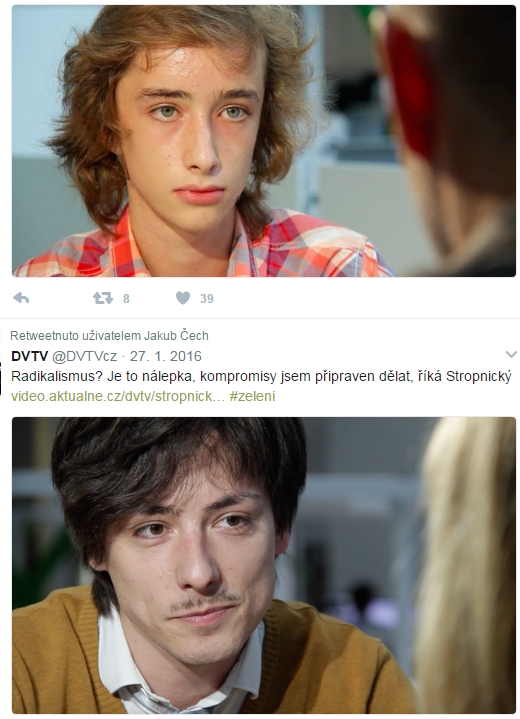This screenshot has width=520, height=719.
Task: Click the 'Retweetnuto uživatelem' label
Action: (x=75, y=336)
